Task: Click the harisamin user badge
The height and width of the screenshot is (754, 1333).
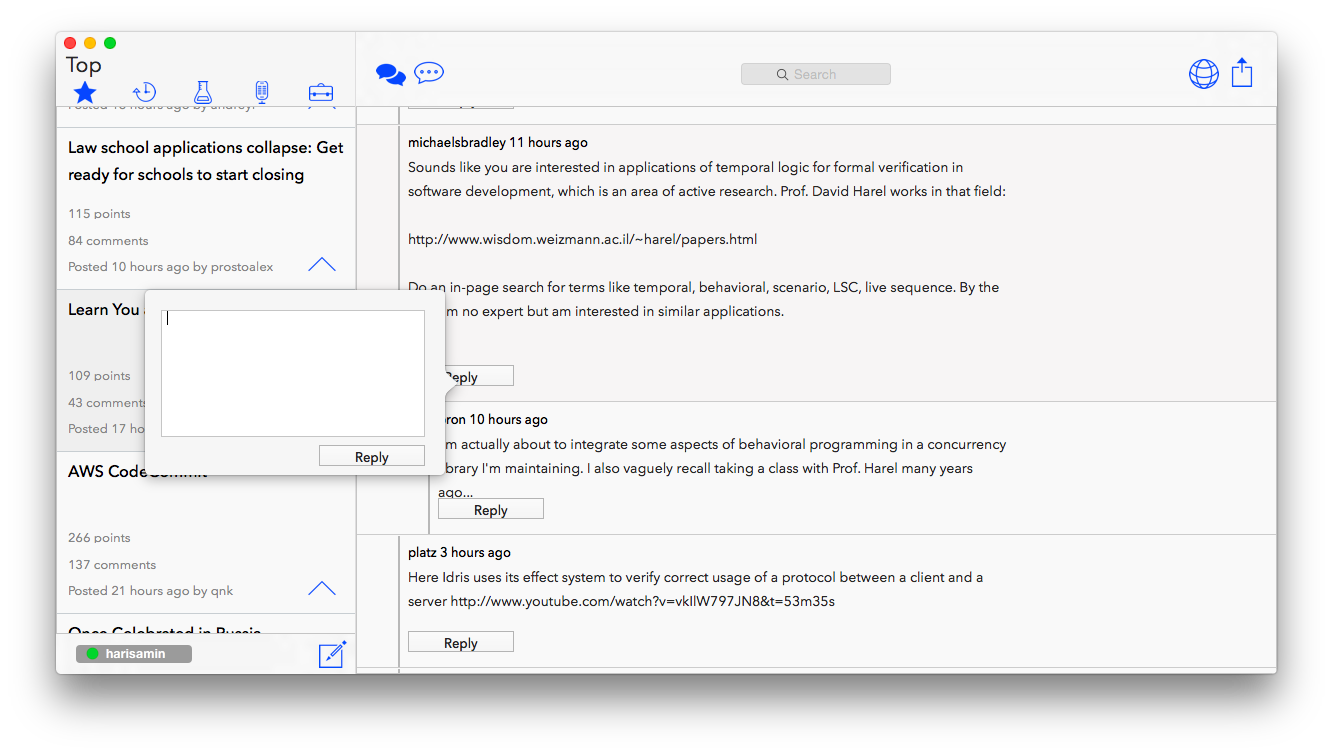Action: pyautogui.click(x=134, y=654)
